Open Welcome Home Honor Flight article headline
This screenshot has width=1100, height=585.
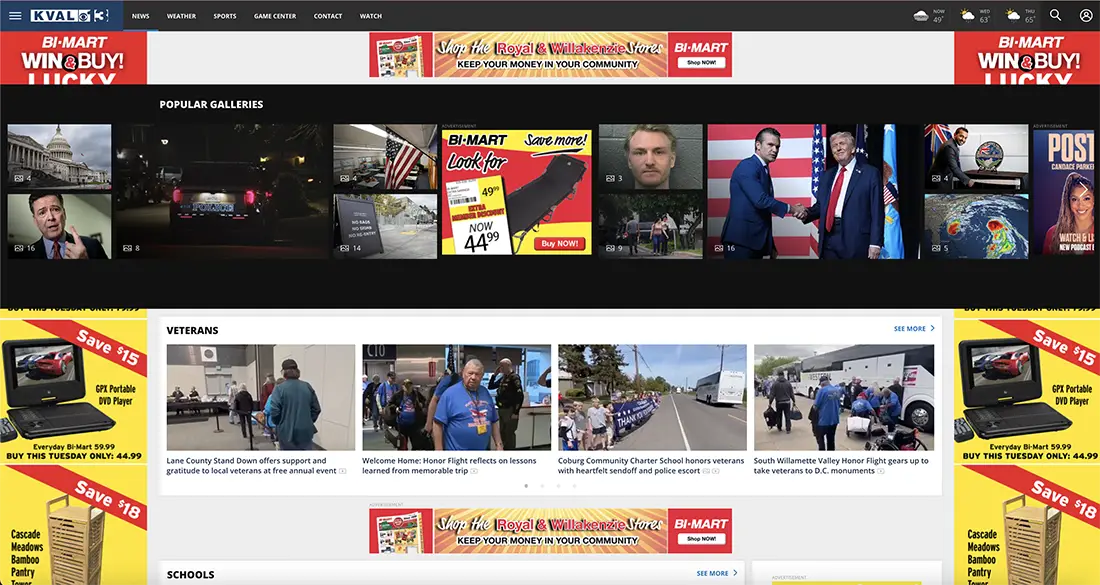[x=449, y=466]
